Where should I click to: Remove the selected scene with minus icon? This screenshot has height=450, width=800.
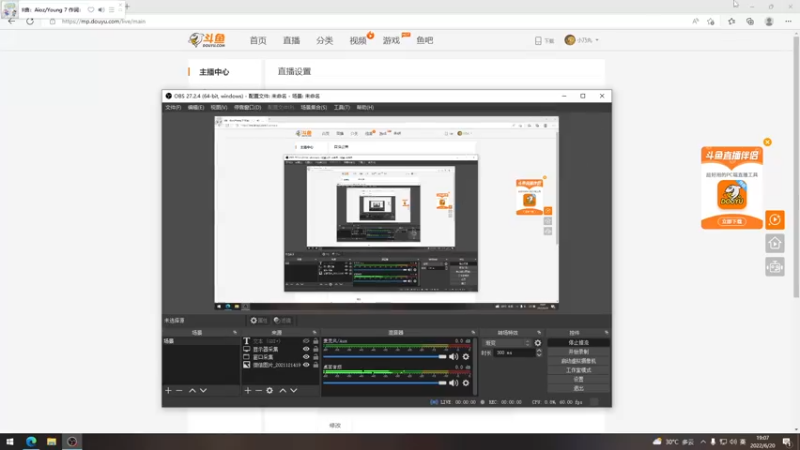(x=179, y=390)
